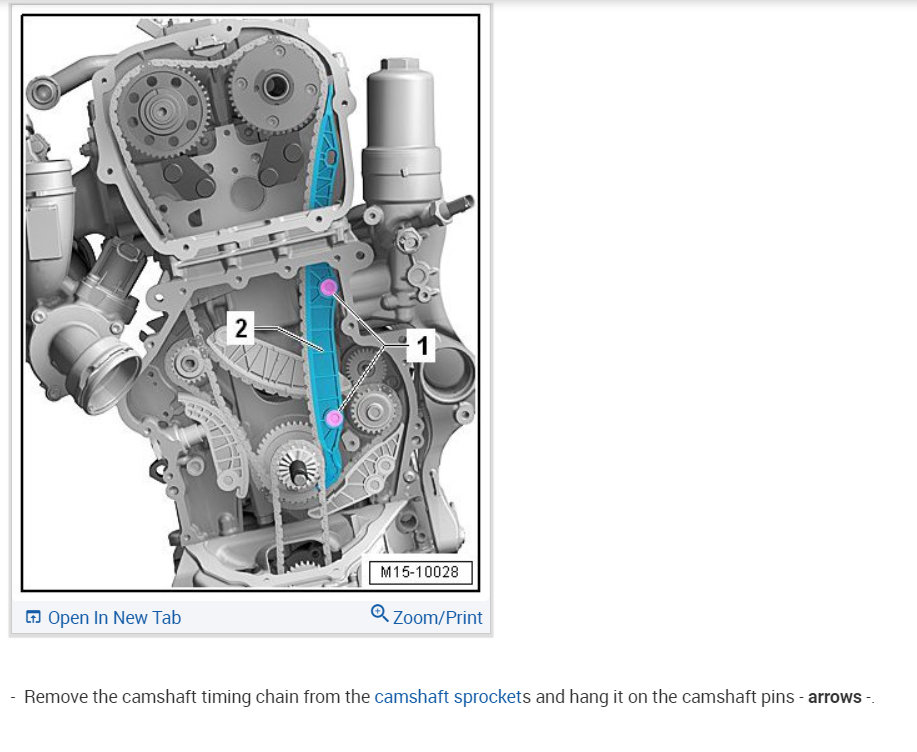Click the M15-10028 figure reference label
Screen dimensions: 917x752
(420, 572)
